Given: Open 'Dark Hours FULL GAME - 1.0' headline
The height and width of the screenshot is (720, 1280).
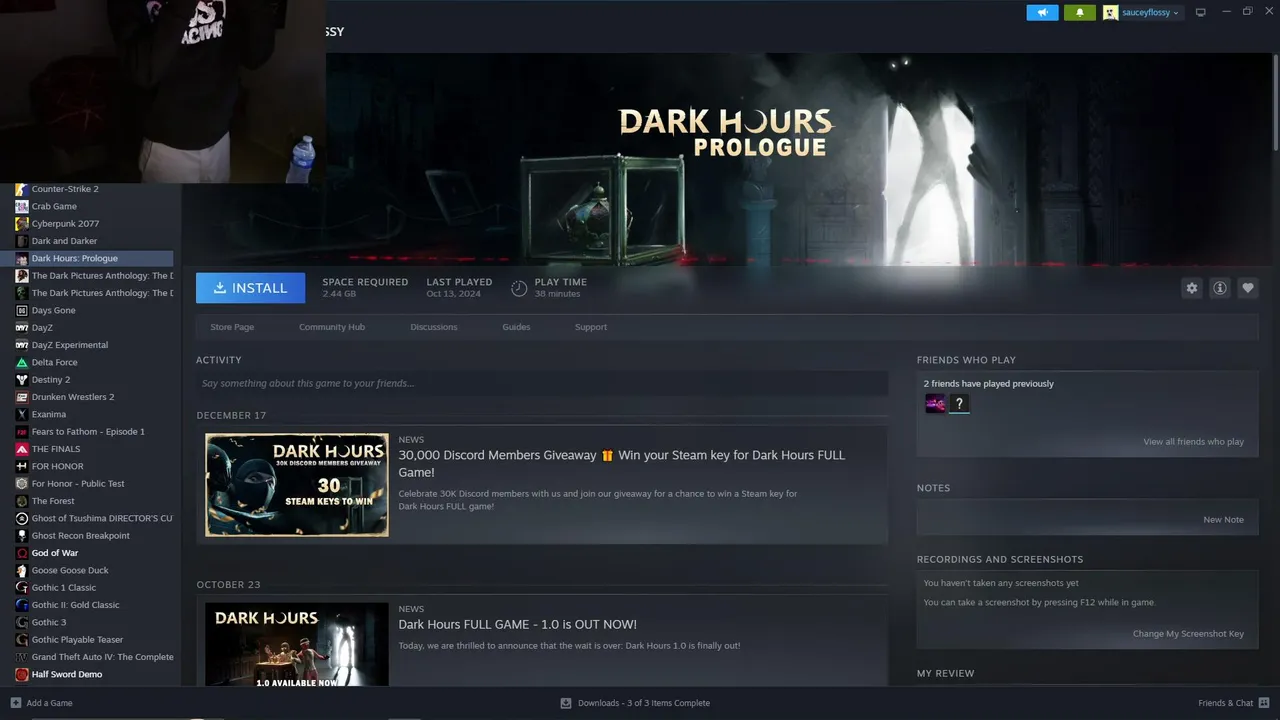Looking at the screenshot, I should coord(517,625).
